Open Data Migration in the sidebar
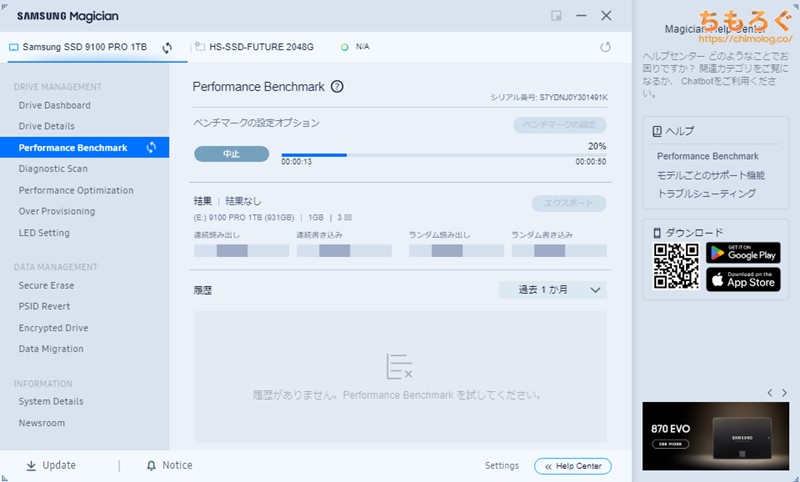This screenshot has height=482, width=800. point(51,348)
